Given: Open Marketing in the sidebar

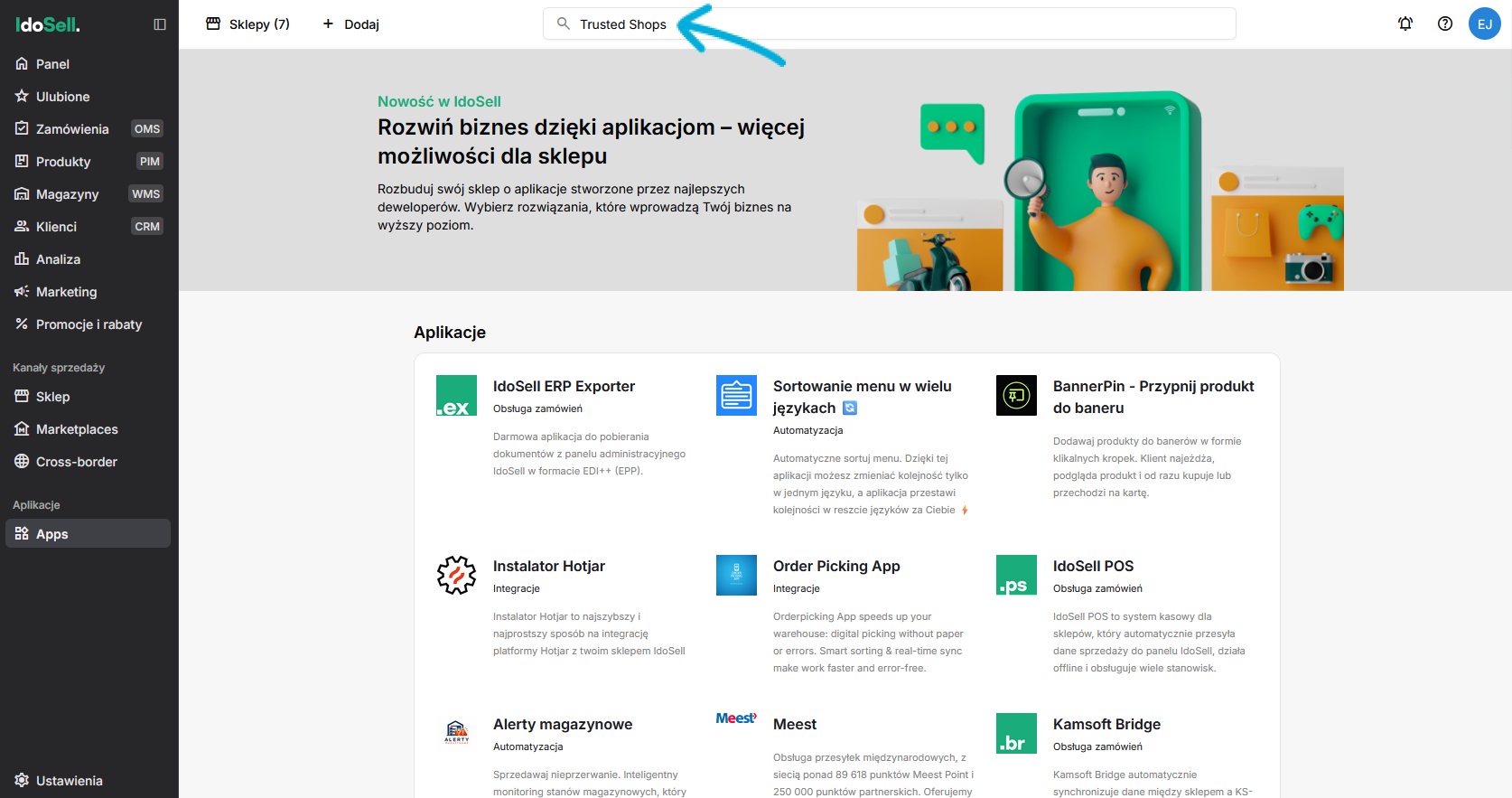Looking at the screenshot, I should click(88, 292).
